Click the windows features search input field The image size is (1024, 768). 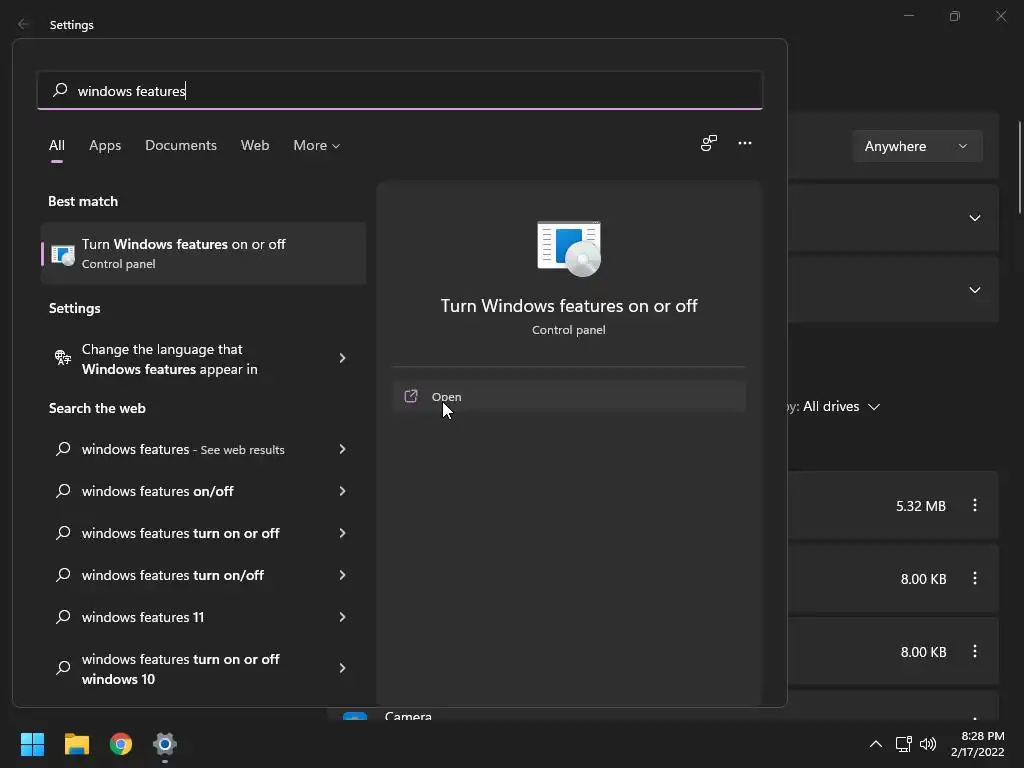pos(400,90)
